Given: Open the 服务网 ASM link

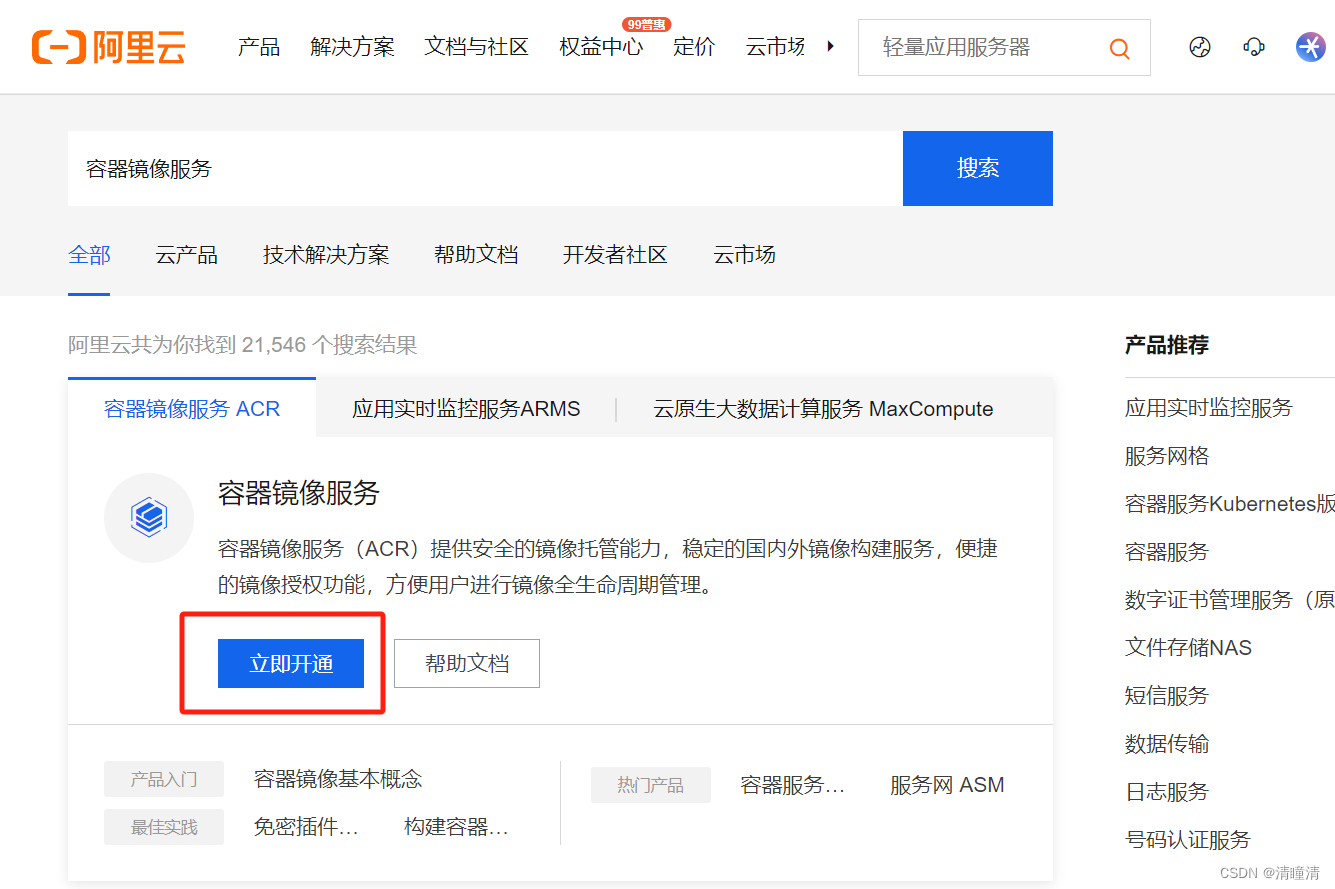Looking at the screenshot, I should tap(947, 785).
